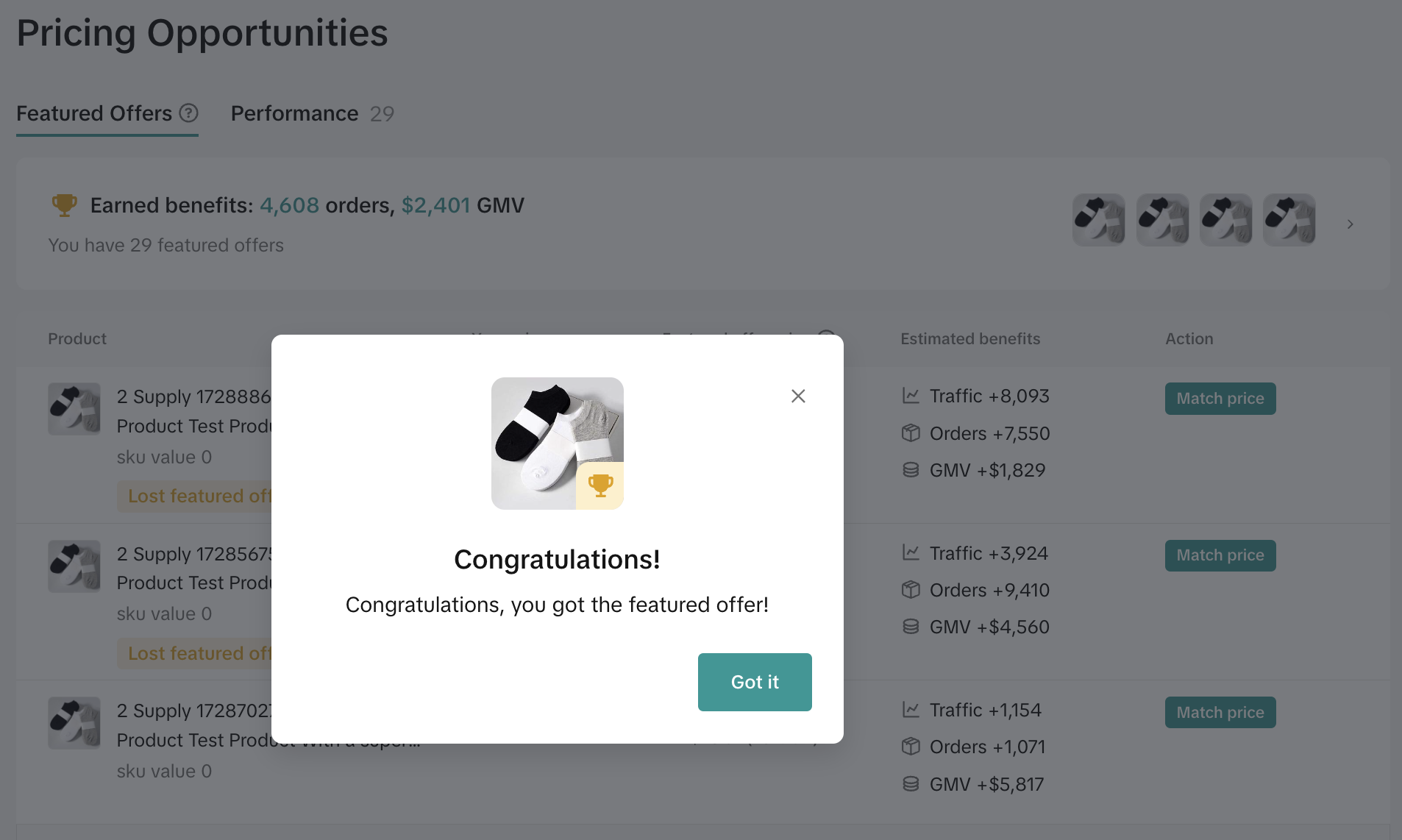1402x840 pixels.
Task: Click the trophy badge on the modal image
Action: [x=600, y=485]
